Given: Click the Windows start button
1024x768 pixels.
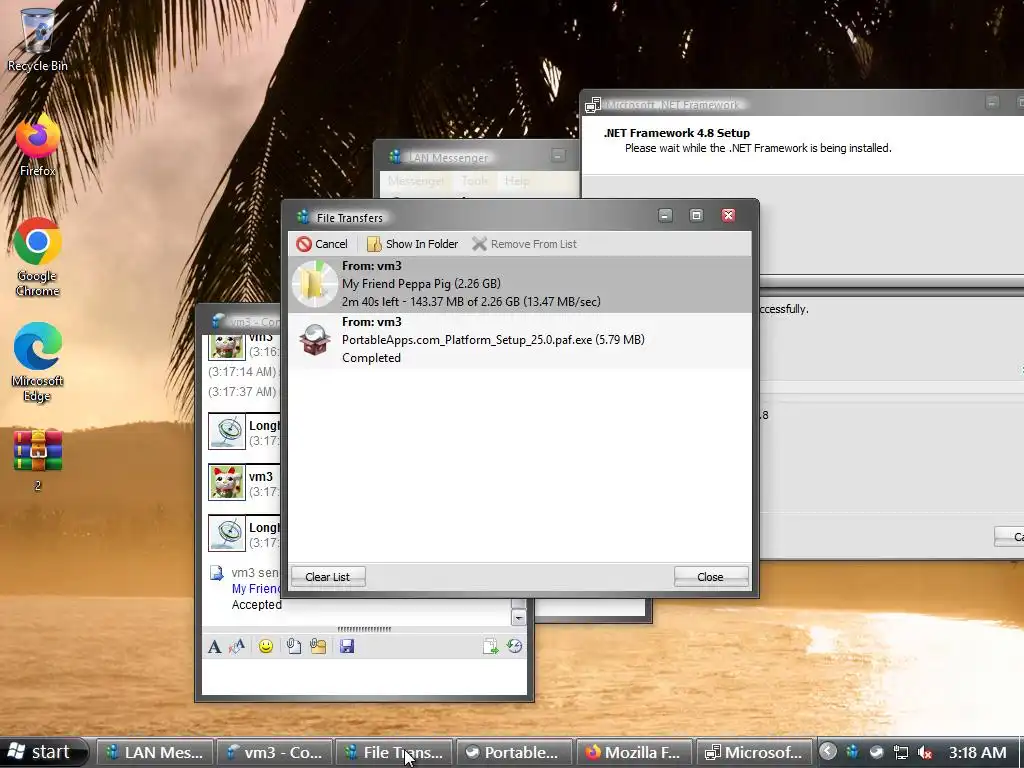Looking at the screenshot, I should point(43,752).
